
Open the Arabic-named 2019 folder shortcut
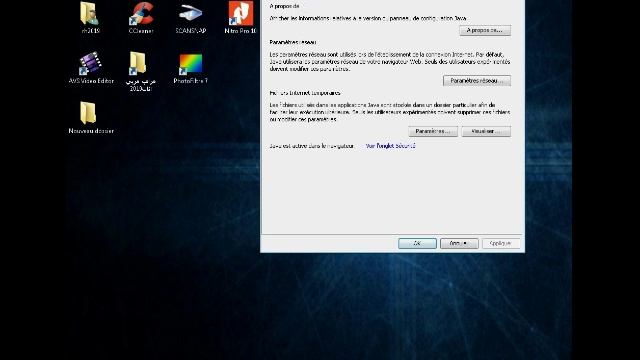coord(140,71)
